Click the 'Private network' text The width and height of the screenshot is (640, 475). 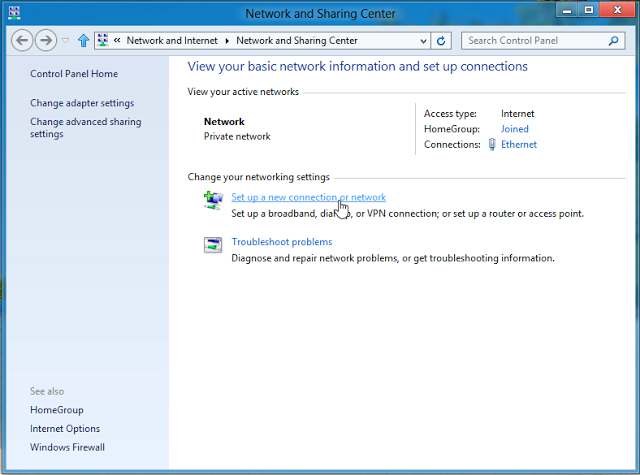click(x=237, y=136)
